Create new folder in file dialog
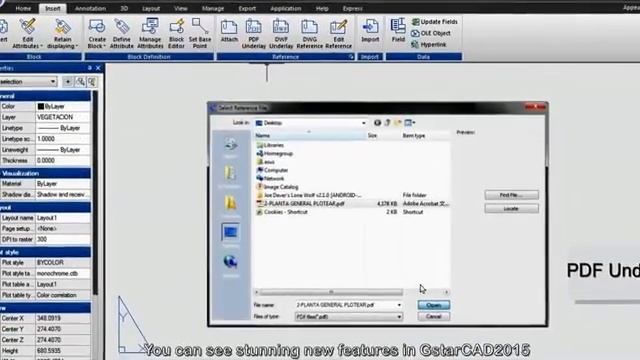The height and width of the screenshot is (360, 640). click(x=398, y=122)
